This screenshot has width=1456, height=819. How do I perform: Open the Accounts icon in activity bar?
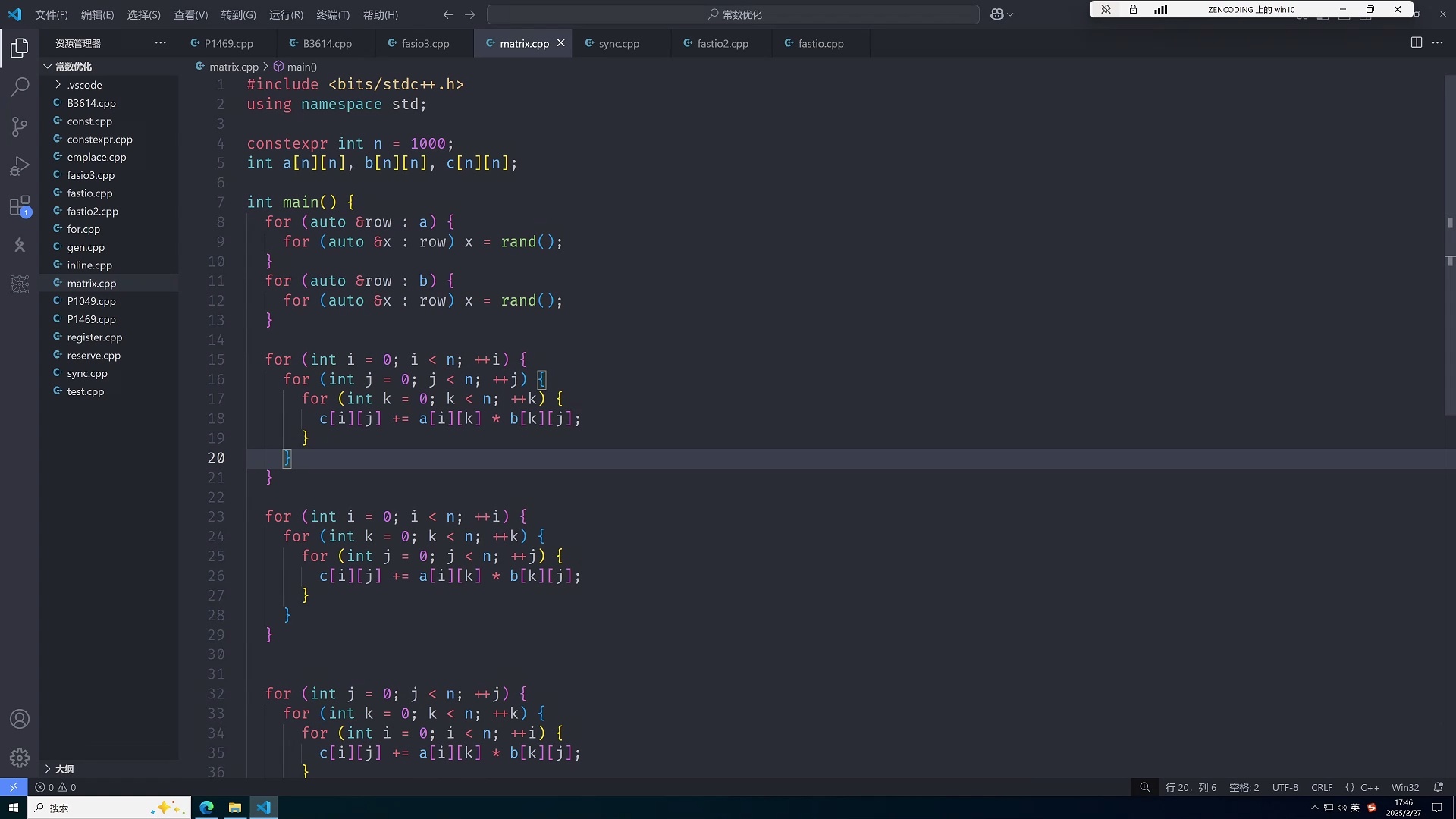tap(20, 719)
